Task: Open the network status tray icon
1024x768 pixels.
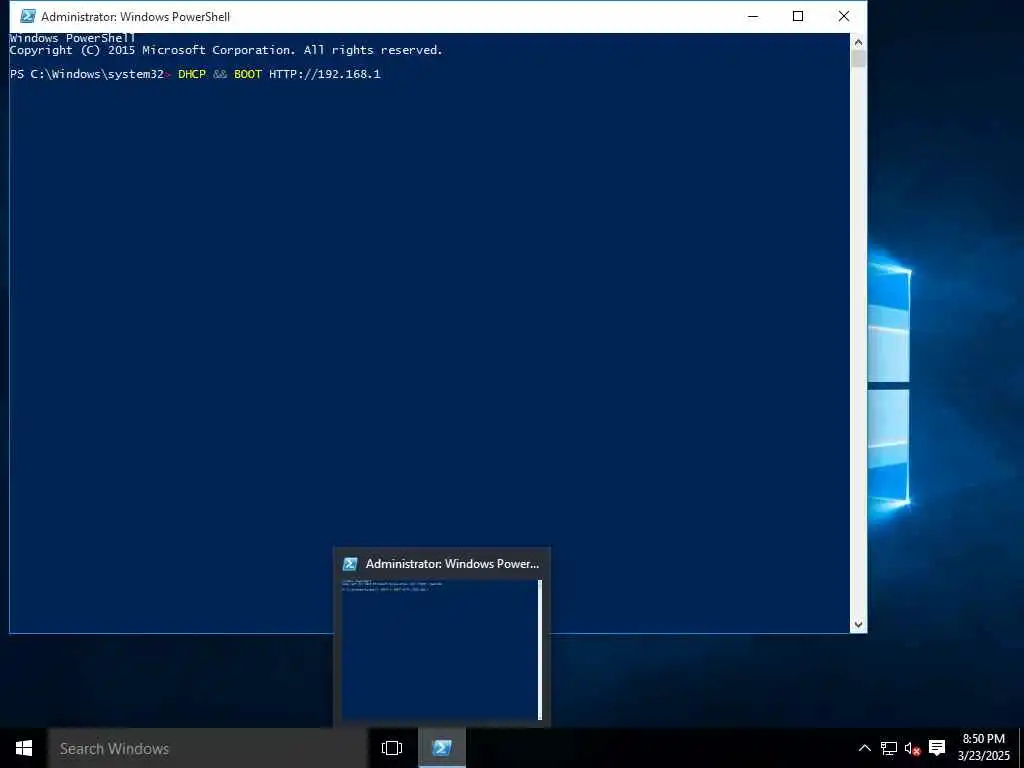Action: coord(889,748)
